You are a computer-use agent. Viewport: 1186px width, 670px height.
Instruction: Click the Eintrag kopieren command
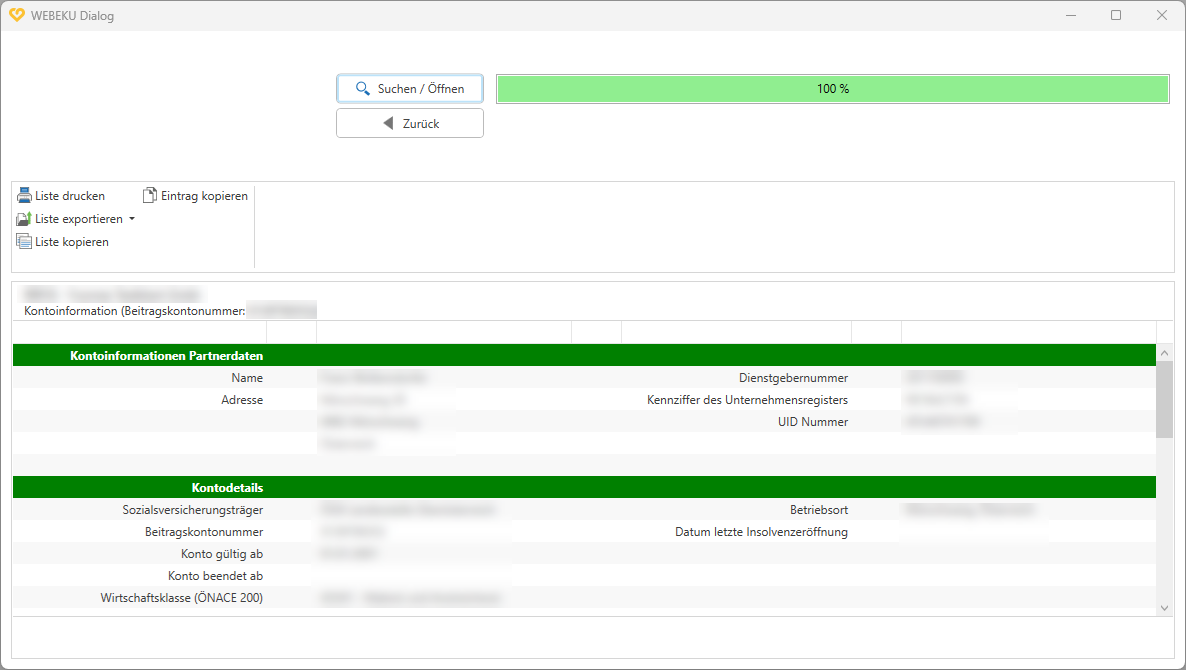tap(205, 194)
